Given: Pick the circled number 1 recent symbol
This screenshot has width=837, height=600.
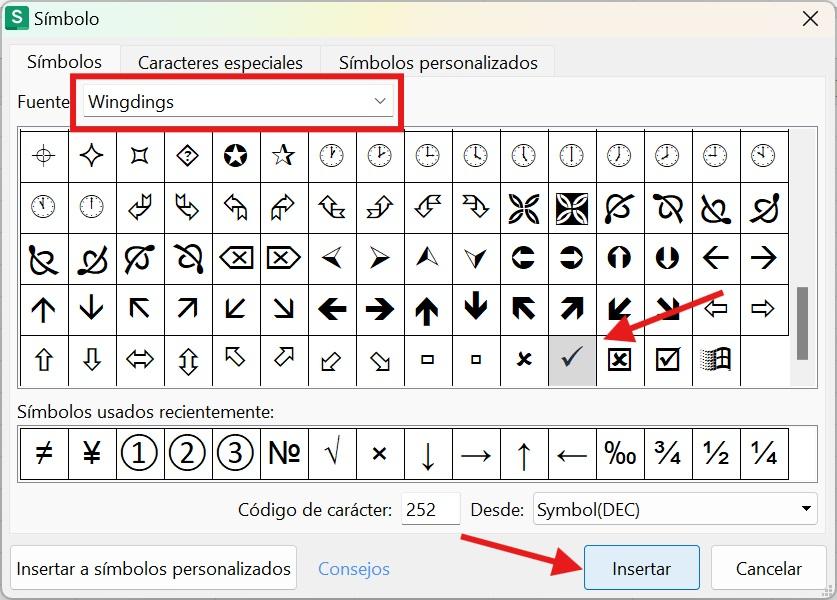Looking at the screenshot, I should tap(140, 454).
